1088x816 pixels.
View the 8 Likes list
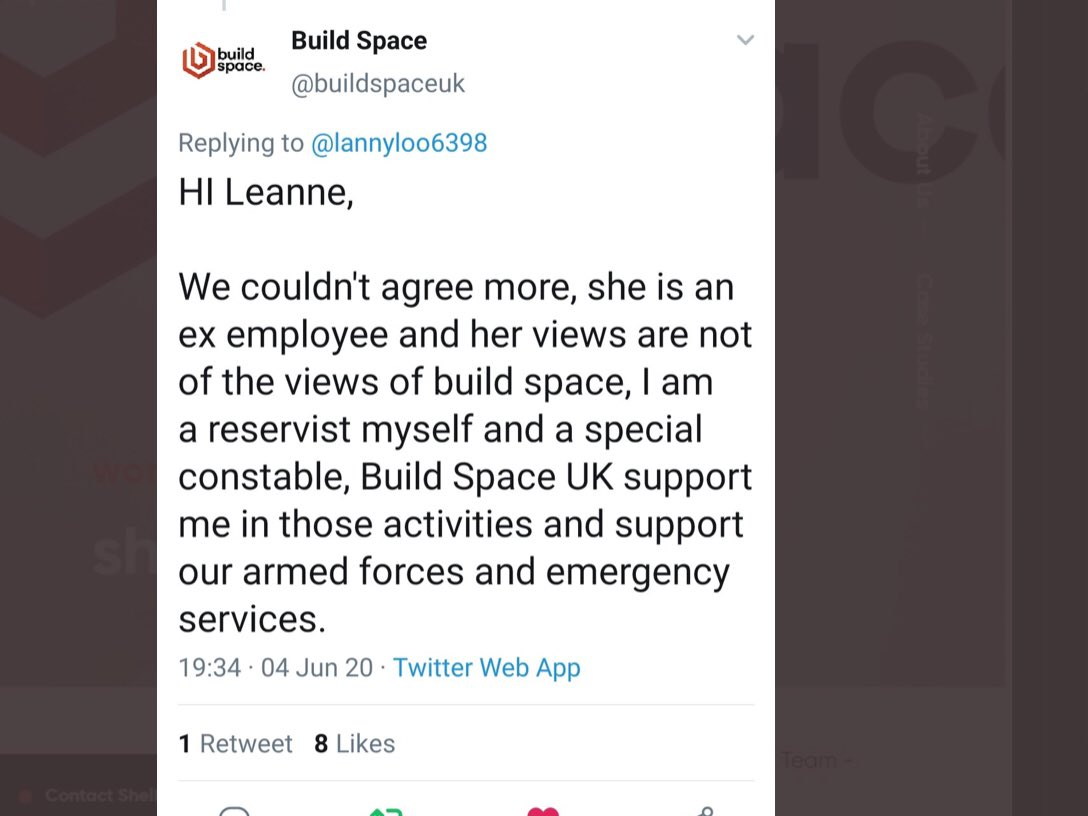pyautogui.click(x=355, y=744)
